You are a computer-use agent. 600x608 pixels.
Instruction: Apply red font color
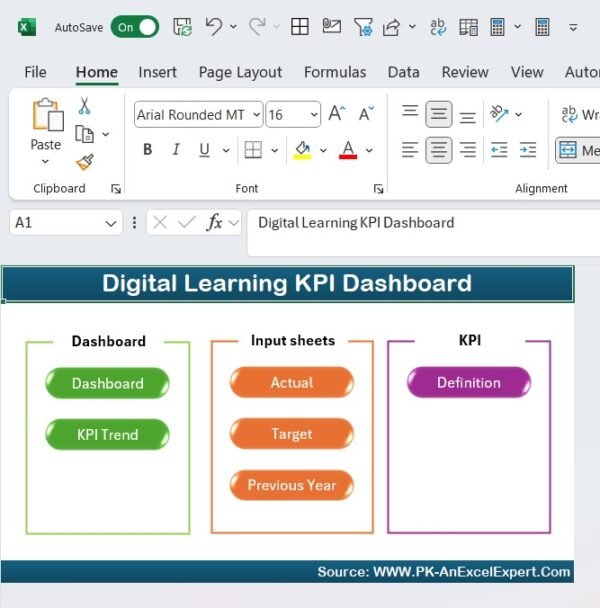pos(348,150)
